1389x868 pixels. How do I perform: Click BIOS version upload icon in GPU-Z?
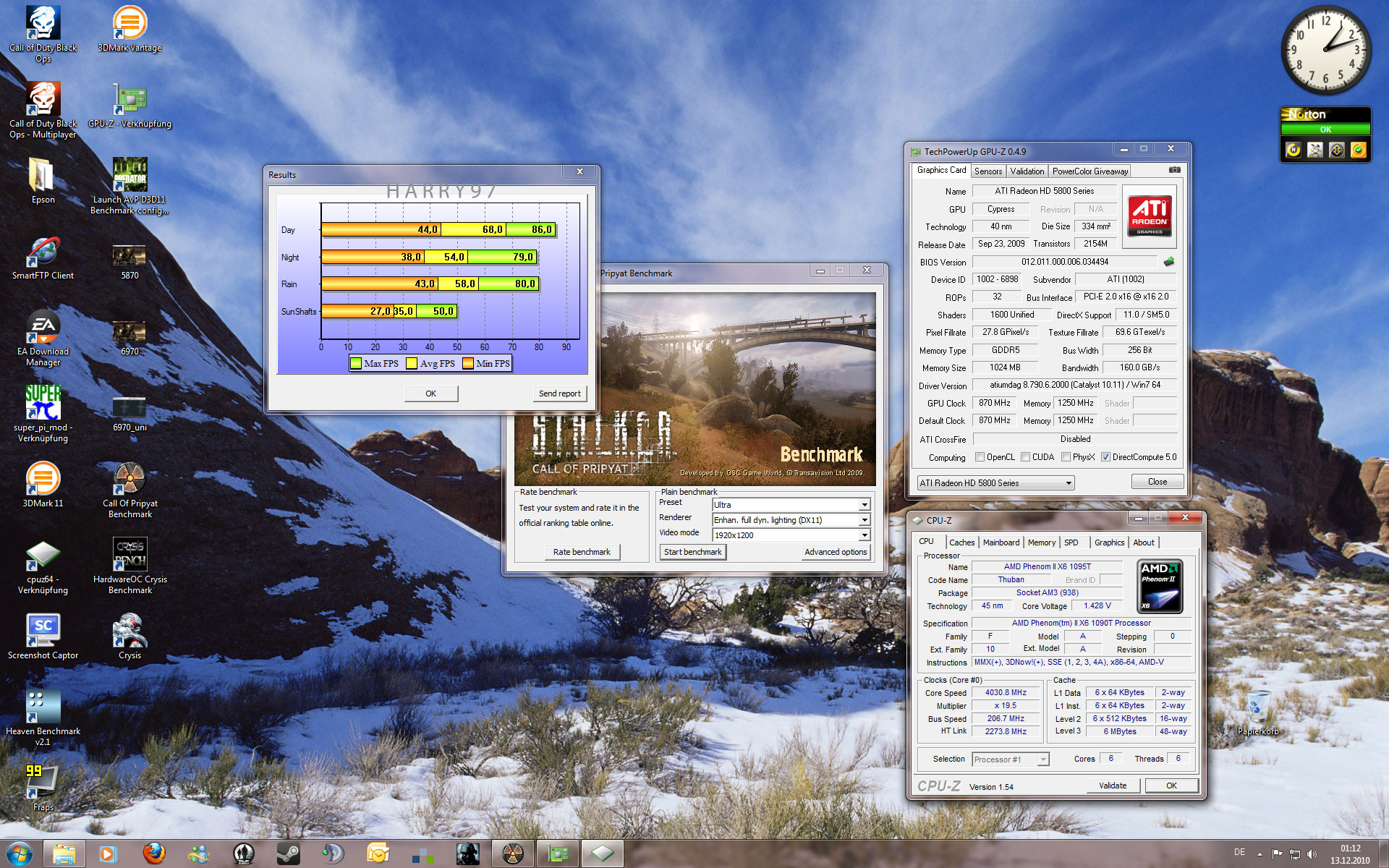(1168, 262)
